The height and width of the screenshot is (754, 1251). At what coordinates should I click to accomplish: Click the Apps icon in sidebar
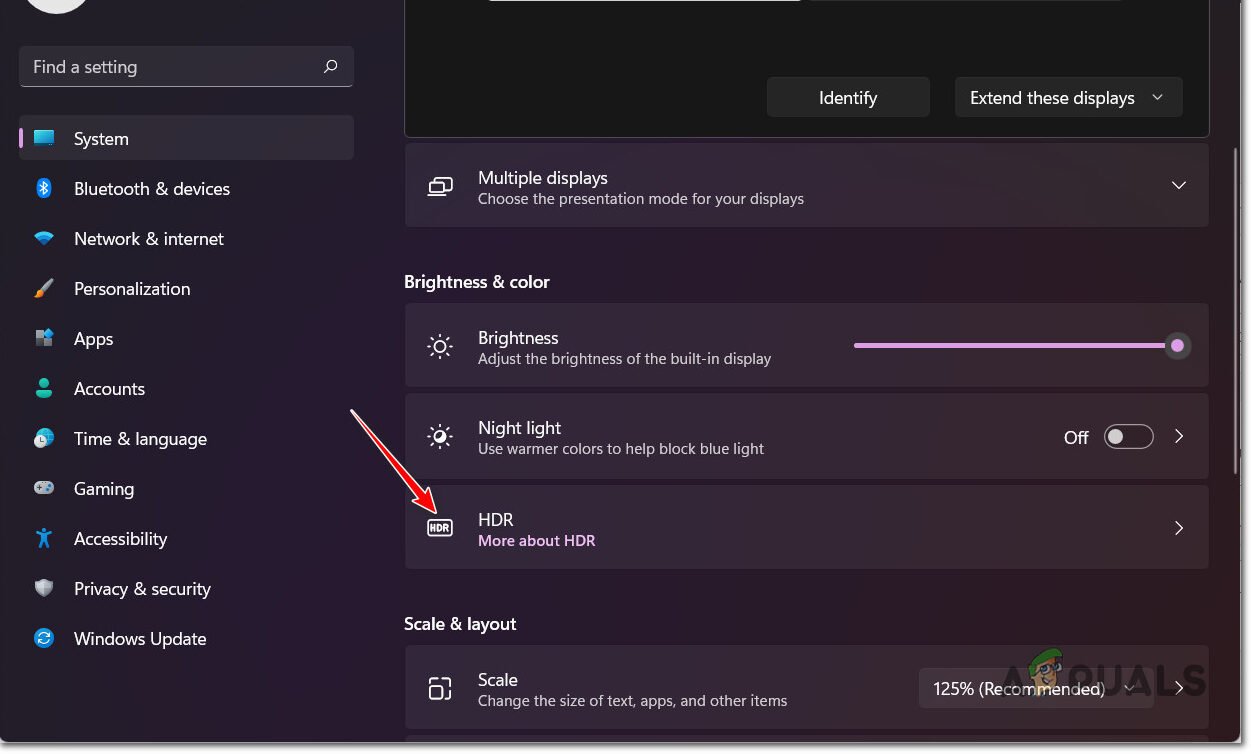tap(44, 339)
